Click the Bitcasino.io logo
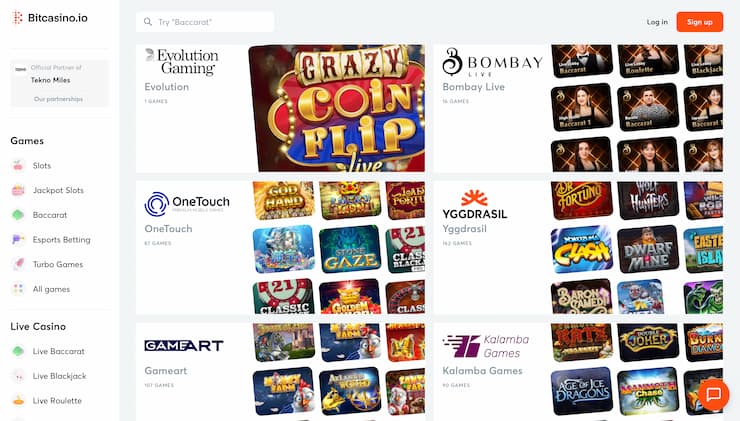Screen dimensions: 740x421 [50, 18]
